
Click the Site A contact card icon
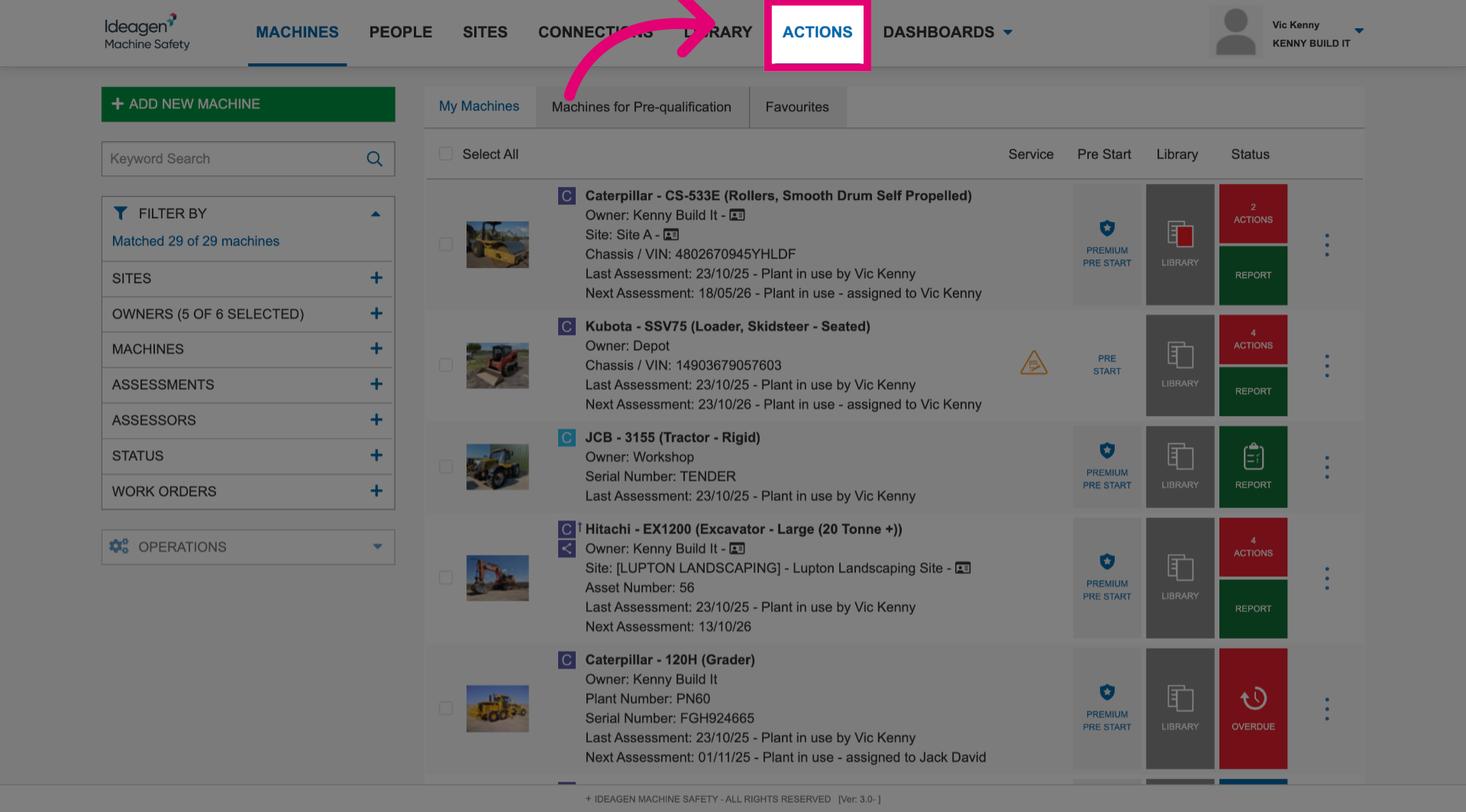click(671, 234)
